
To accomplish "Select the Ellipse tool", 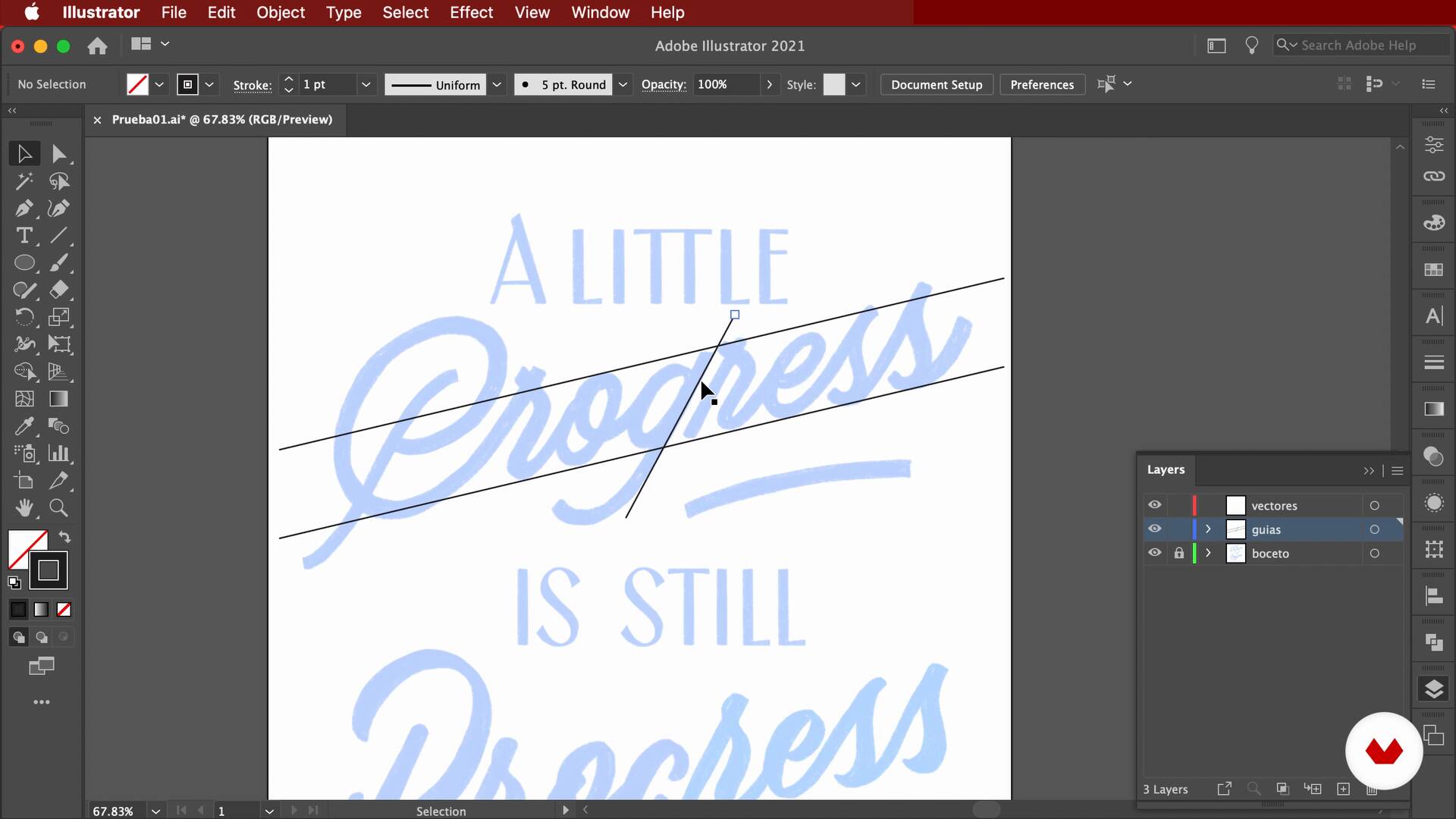I will tap(24, 263).
